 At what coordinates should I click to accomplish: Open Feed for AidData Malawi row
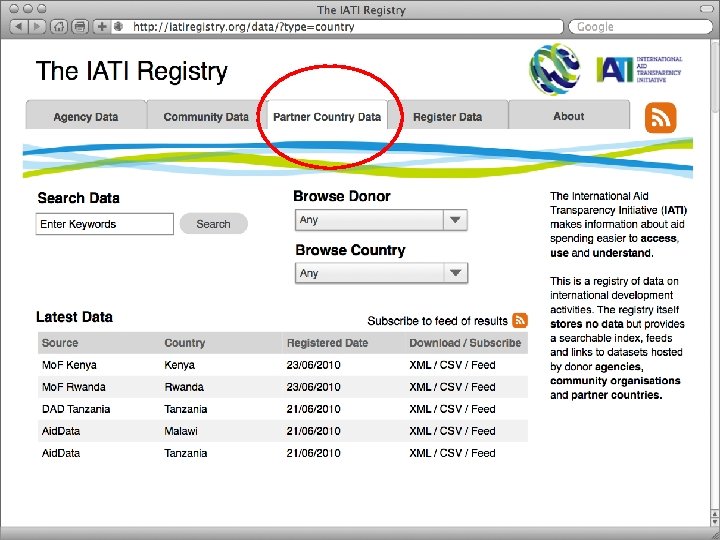pyautogui.click(x=483, y=431)
